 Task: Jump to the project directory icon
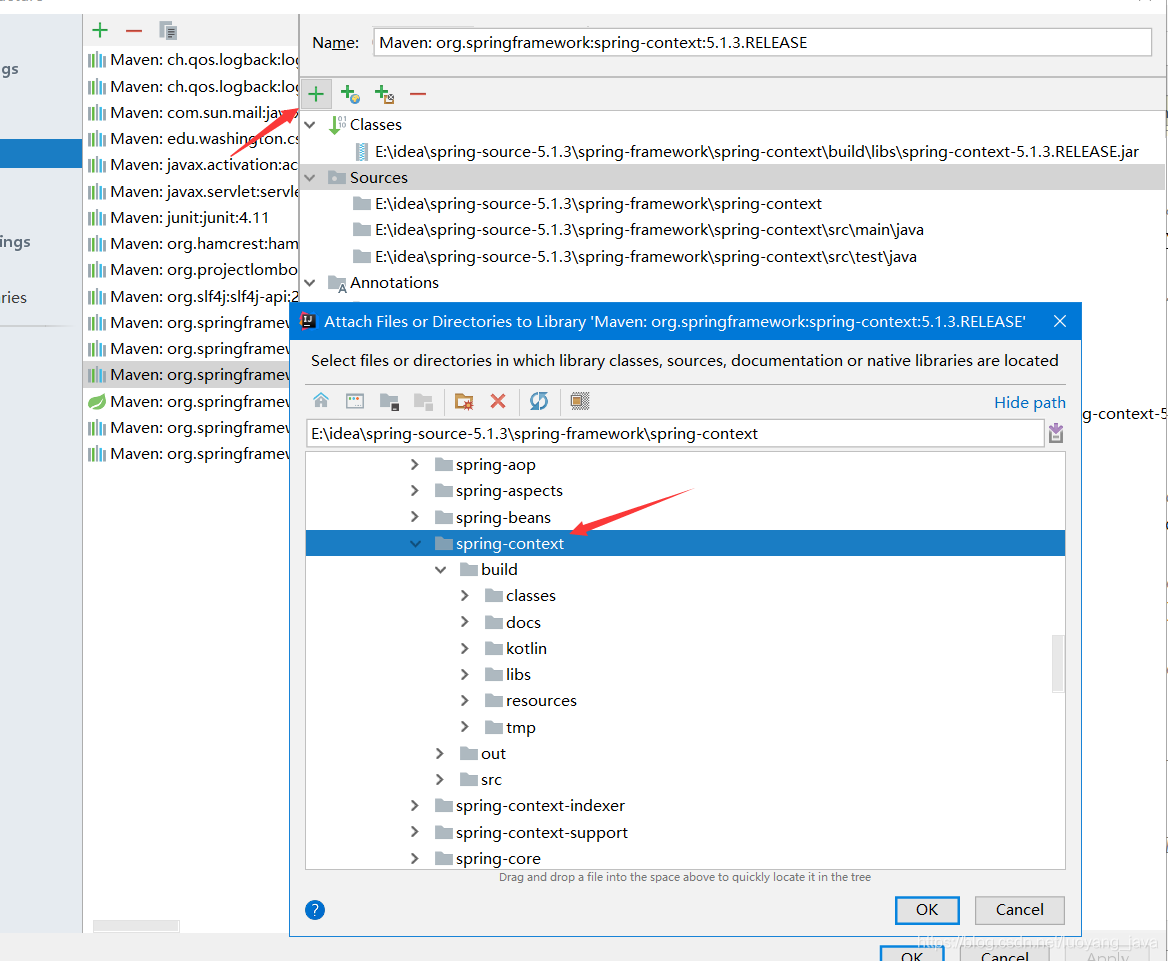[x=389, y=402]
